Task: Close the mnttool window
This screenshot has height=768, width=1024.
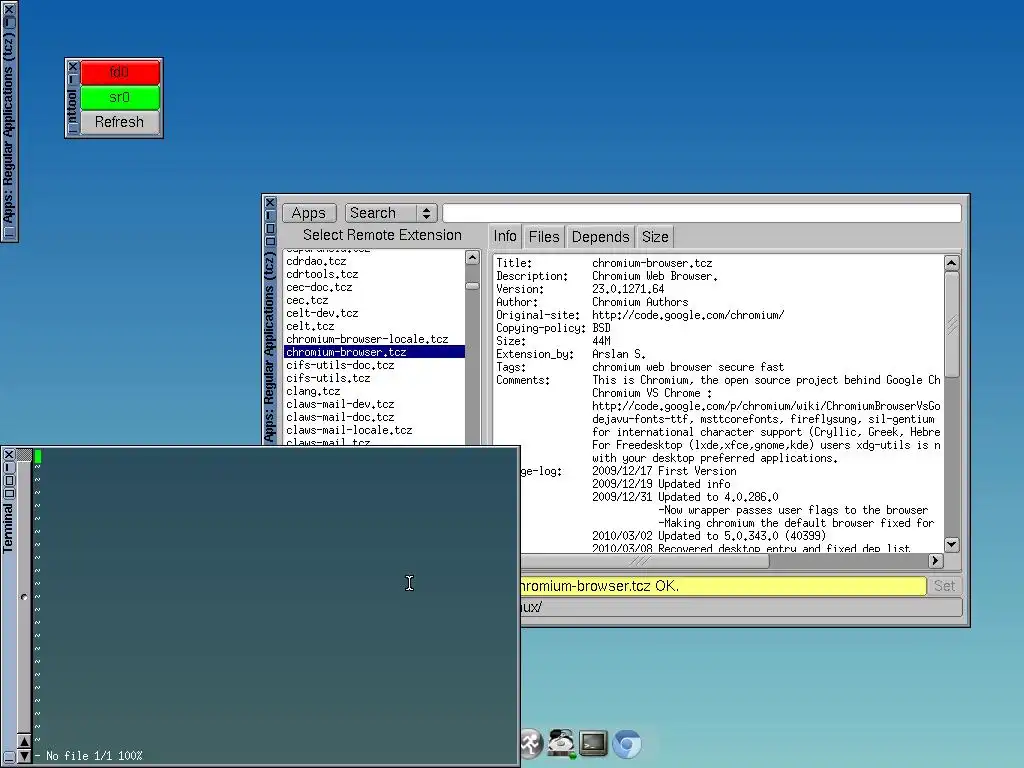Action: click(73, 67)
